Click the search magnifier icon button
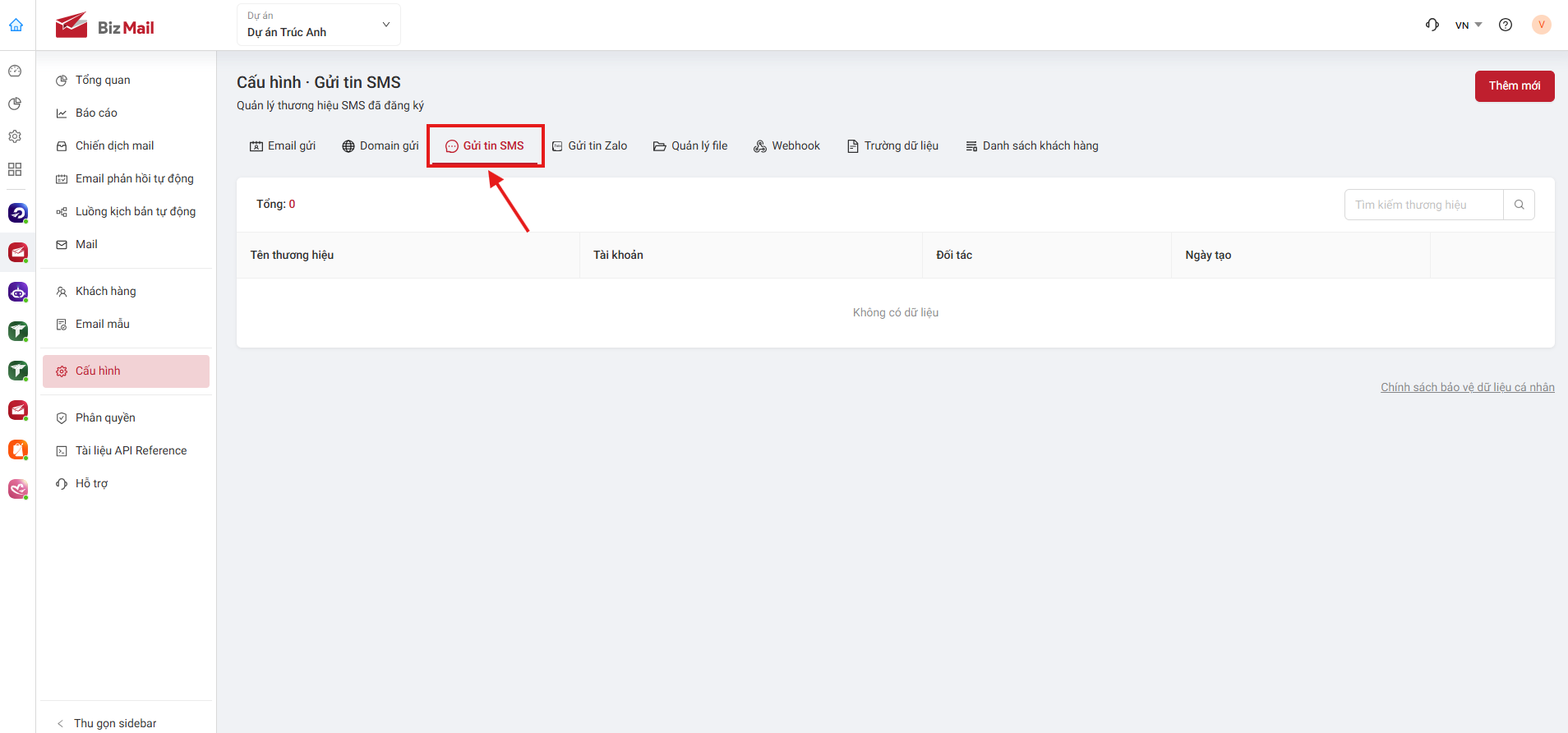Screen dimensions: 1568x733 pos(1520,205)
